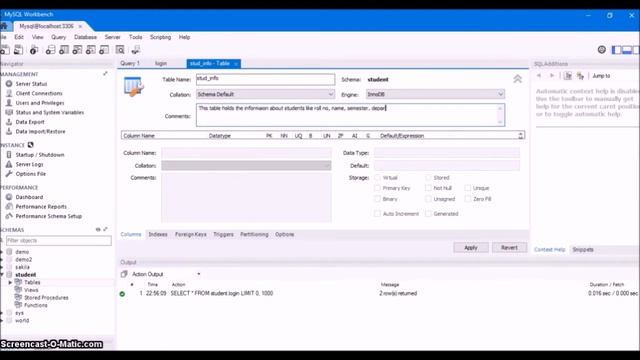Click in the table Comments text area

click(350, 115)
